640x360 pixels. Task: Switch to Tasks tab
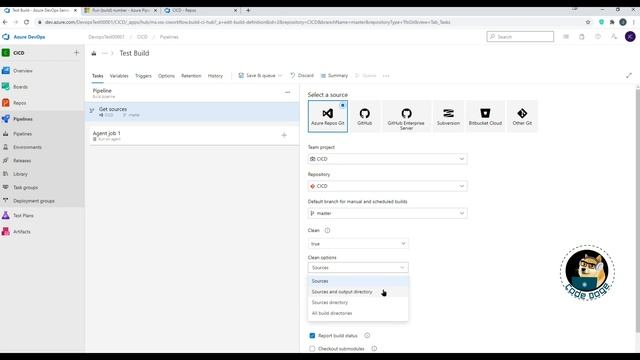[x=98, y=76]
